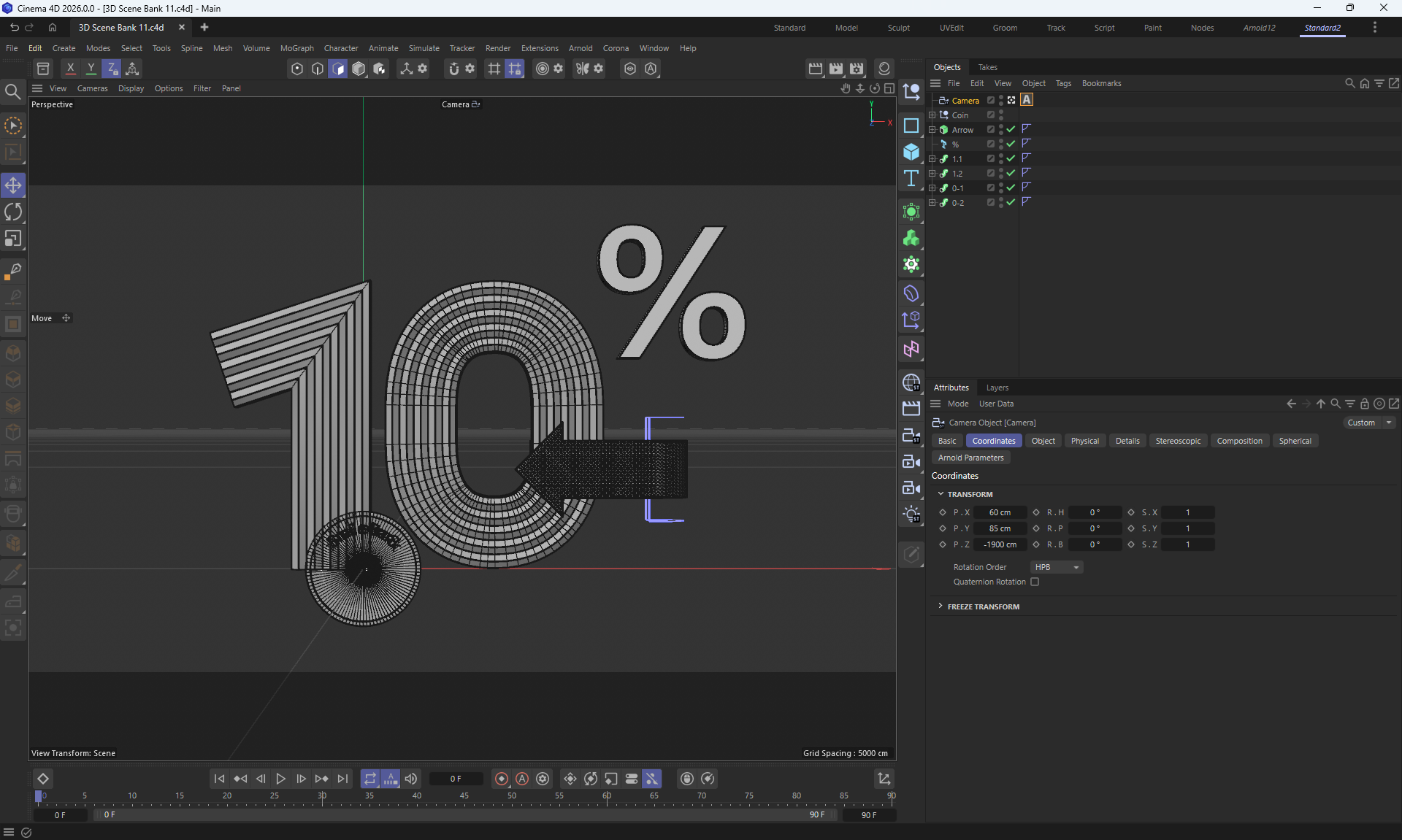Click the Arnold Parameters button
Image resolution: width=1402 pixels, height=840 pixels.
[970, 458]
